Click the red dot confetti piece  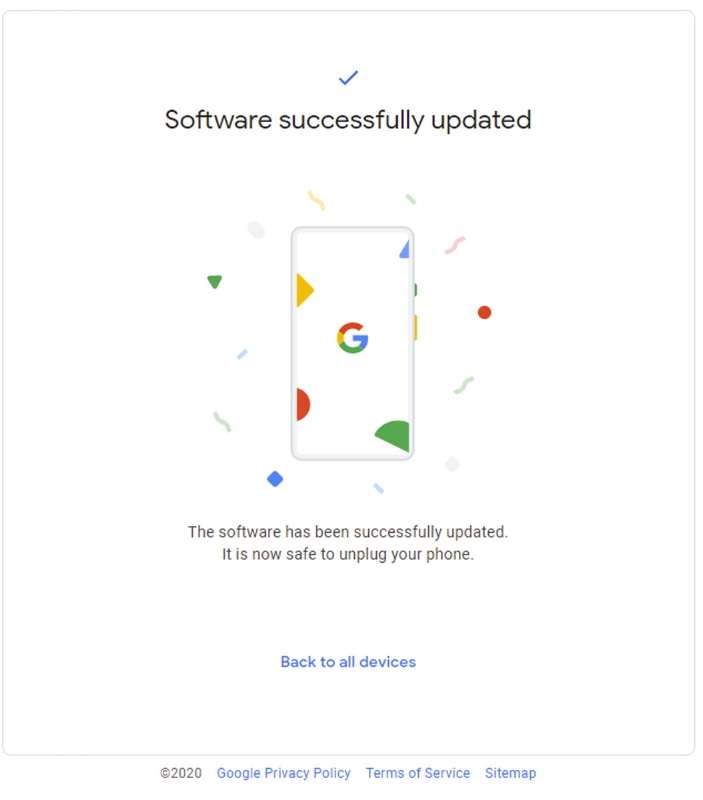point(485,312)
